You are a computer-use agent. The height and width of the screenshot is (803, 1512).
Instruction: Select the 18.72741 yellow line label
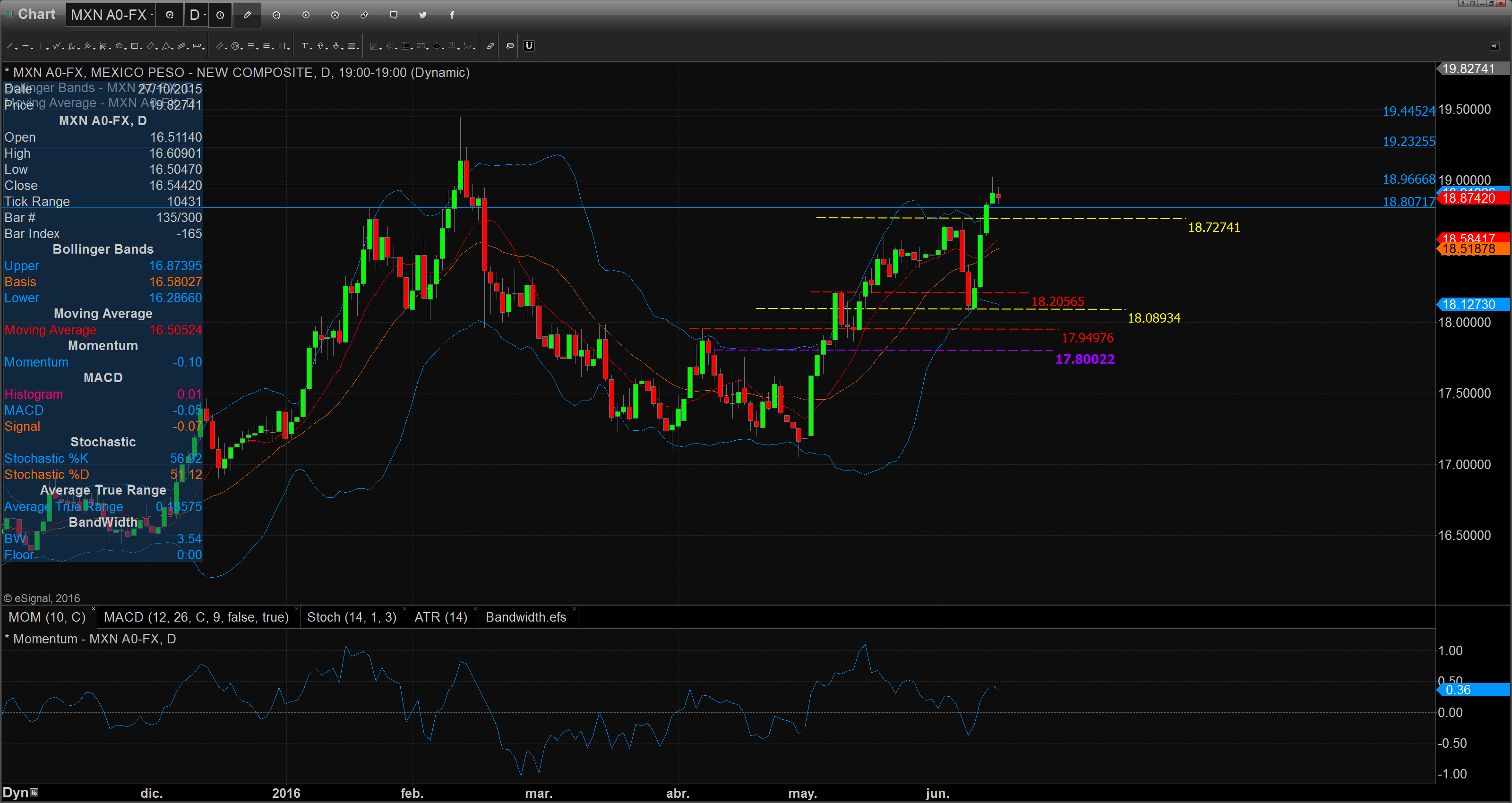pos(1214,227)
